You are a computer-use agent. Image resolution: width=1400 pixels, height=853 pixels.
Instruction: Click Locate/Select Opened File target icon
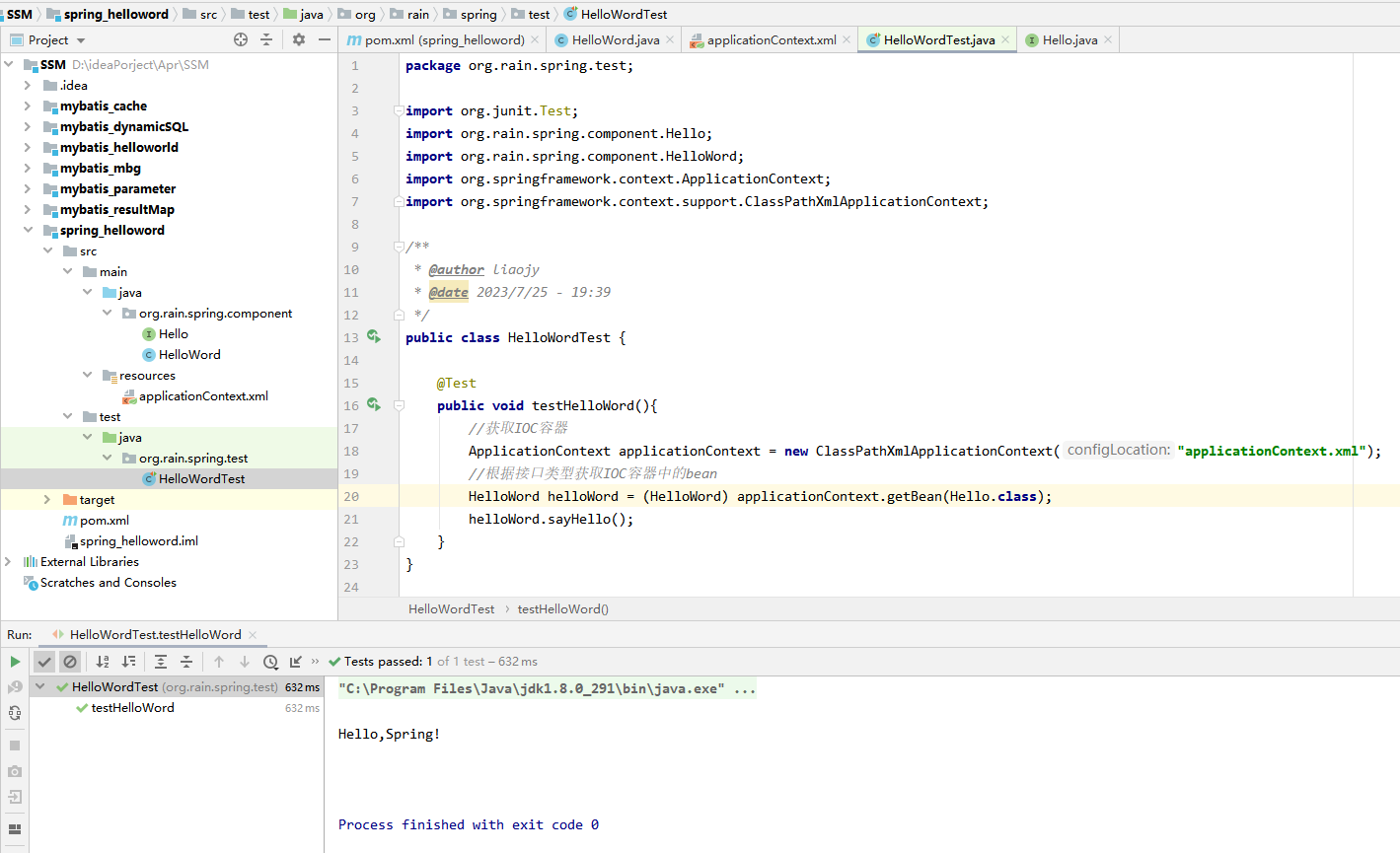click(241, 39)
